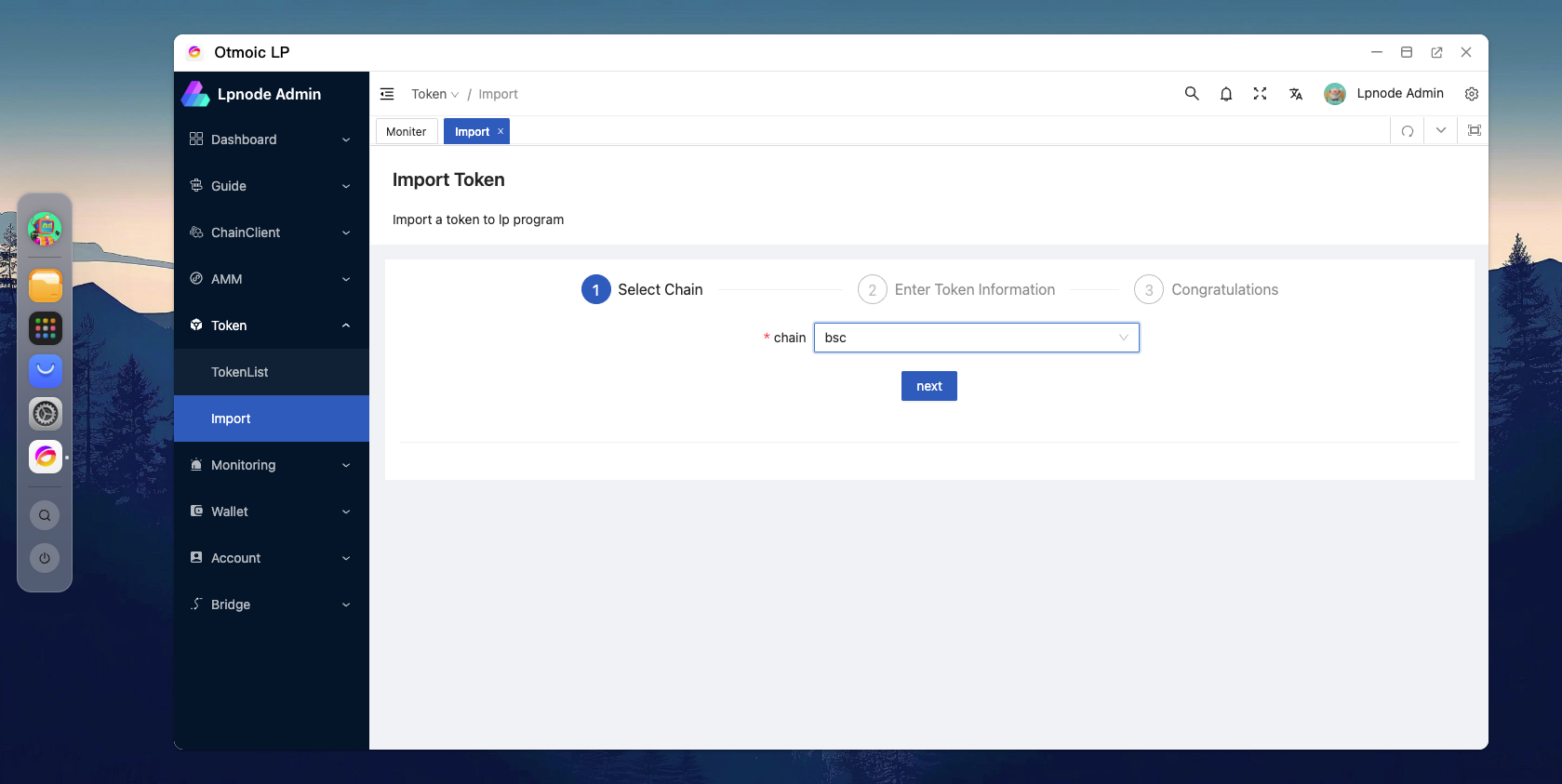Open the settings gear in the header

[x=1471, y=94]
